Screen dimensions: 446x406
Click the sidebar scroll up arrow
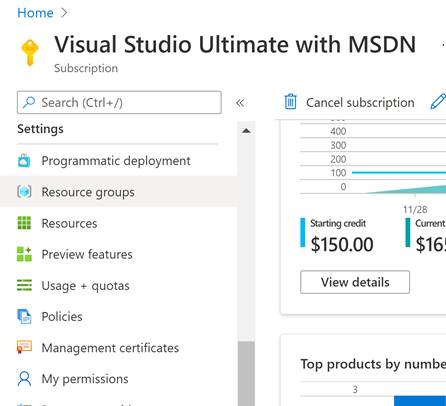246,131
